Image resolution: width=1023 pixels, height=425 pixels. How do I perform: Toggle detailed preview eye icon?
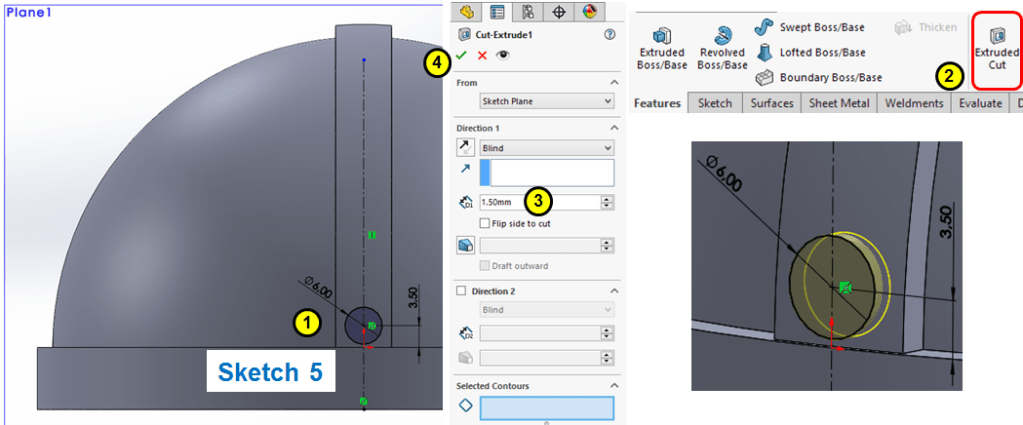(503, 56)
